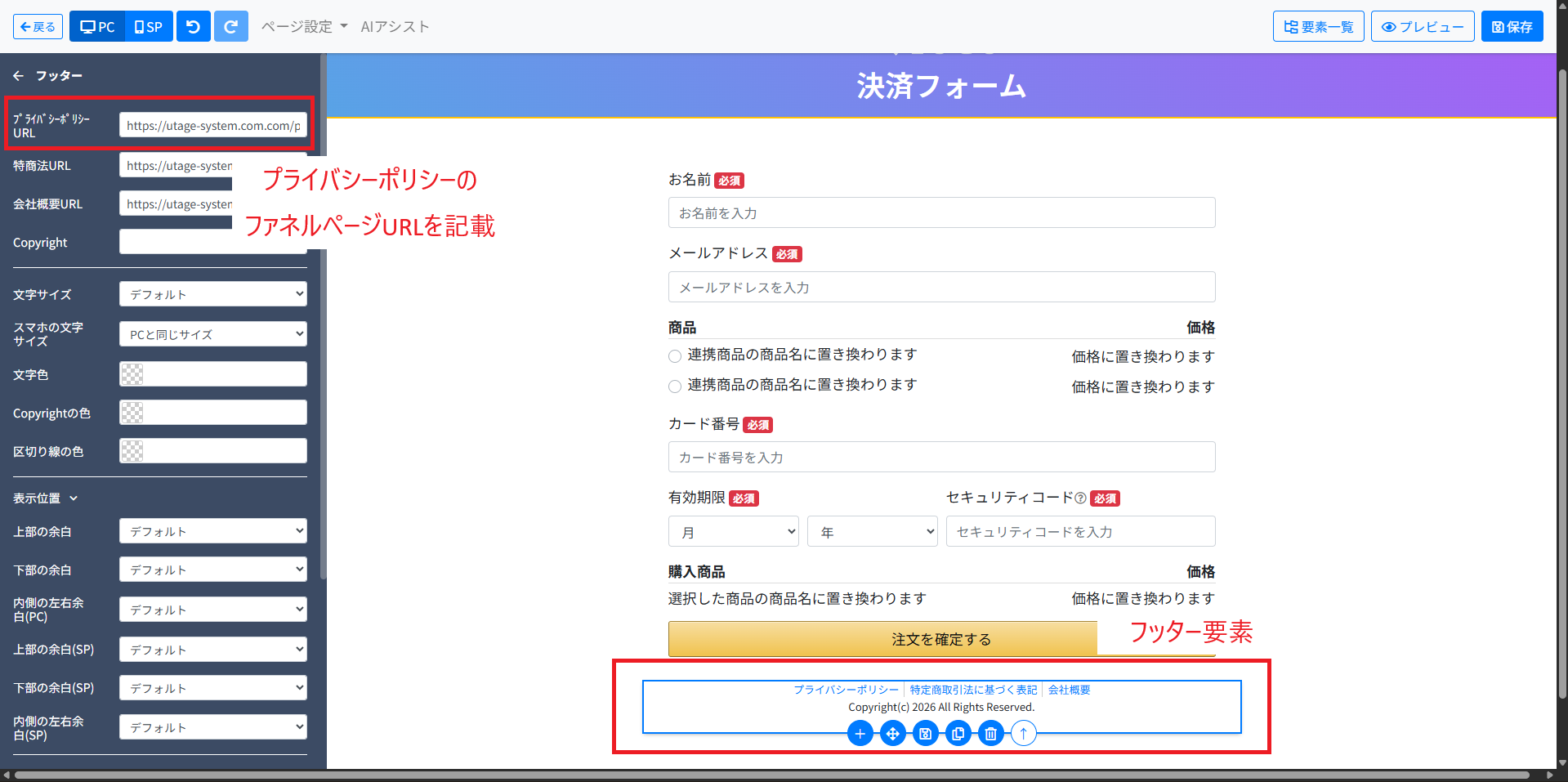Click the add element plus icon below footer
1568x782 pixels.
coord(860,734)
